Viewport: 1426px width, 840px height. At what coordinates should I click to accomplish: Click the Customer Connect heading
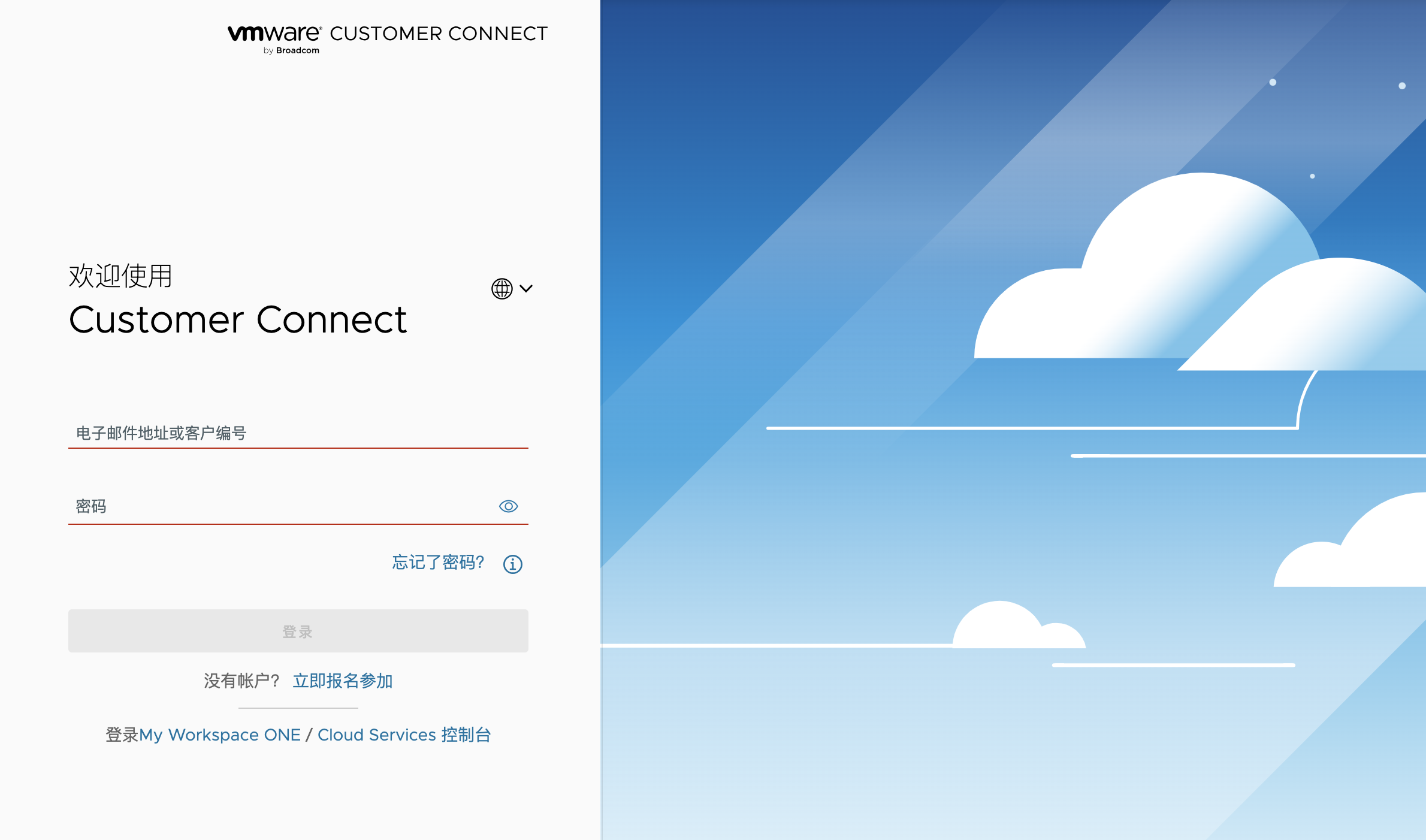(x=238, y=319)
